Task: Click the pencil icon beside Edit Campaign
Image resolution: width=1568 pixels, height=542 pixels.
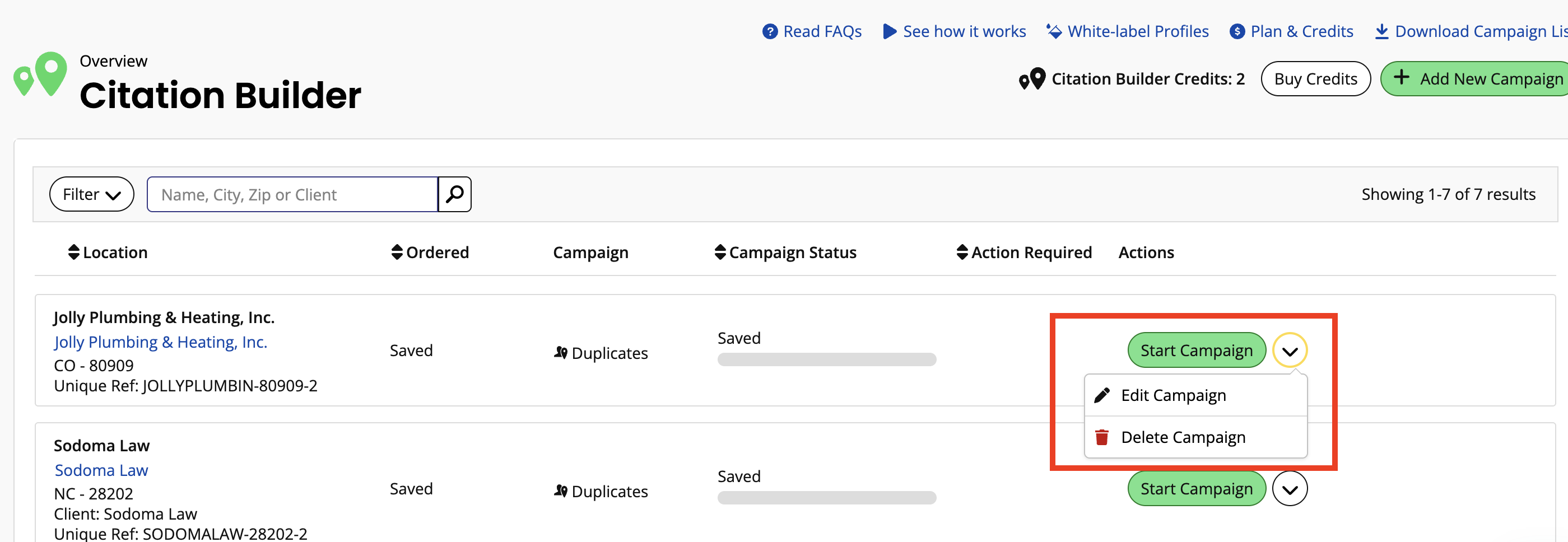Action: pos(1101,395)
